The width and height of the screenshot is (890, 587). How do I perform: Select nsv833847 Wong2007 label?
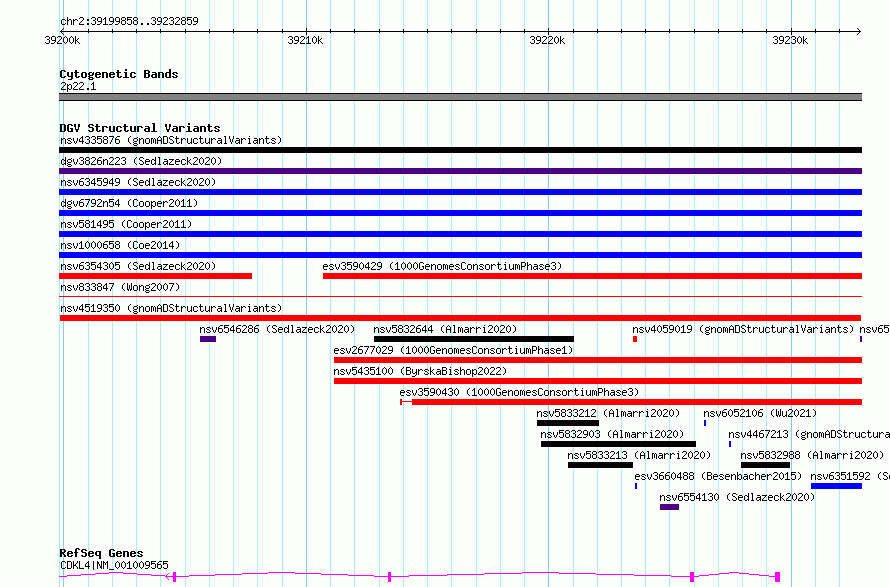[120, 287]
